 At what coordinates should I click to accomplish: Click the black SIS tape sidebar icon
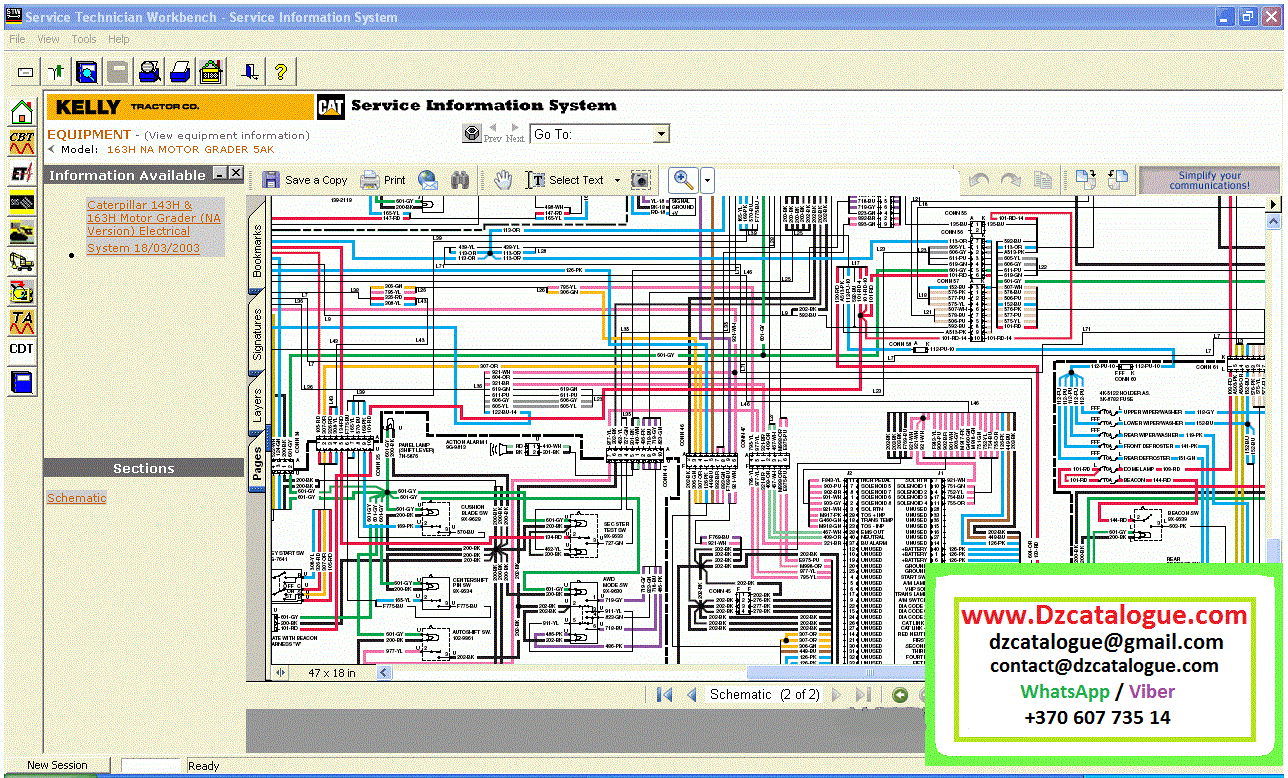tap(22, 202)
